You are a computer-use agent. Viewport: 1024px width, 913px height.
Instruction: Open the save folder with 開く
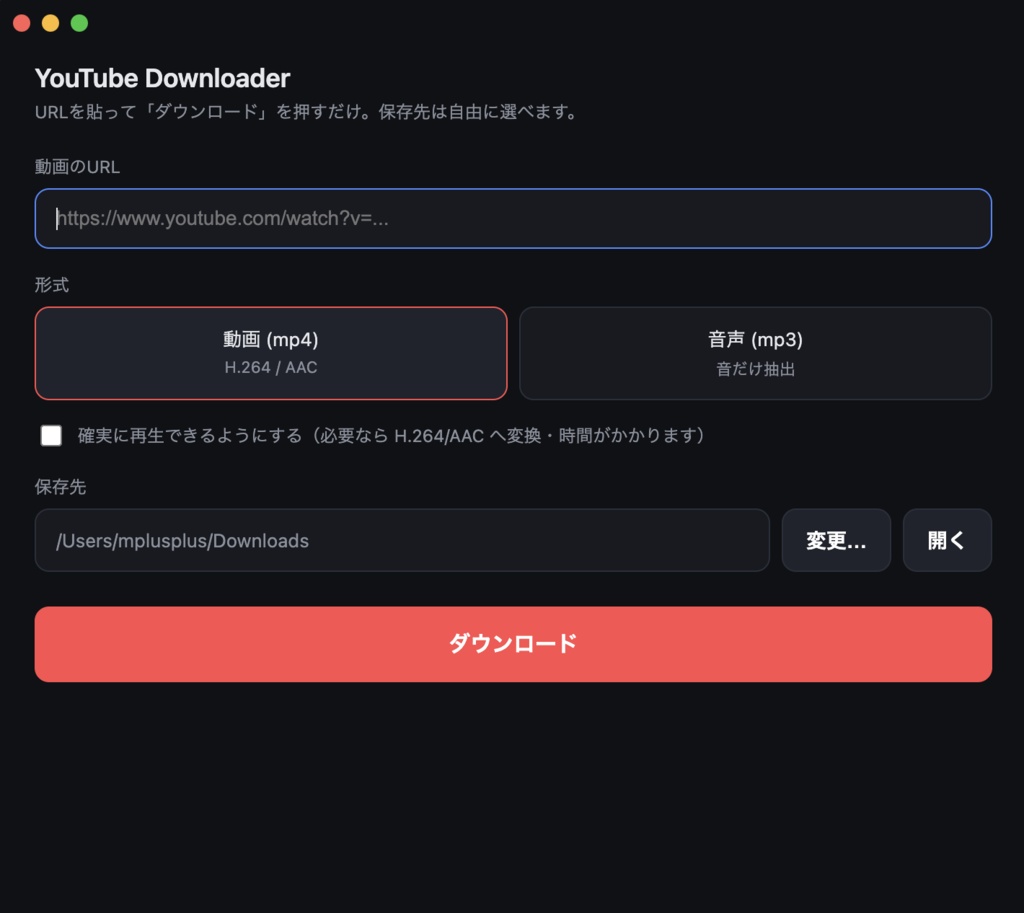[x=947, y=540]
